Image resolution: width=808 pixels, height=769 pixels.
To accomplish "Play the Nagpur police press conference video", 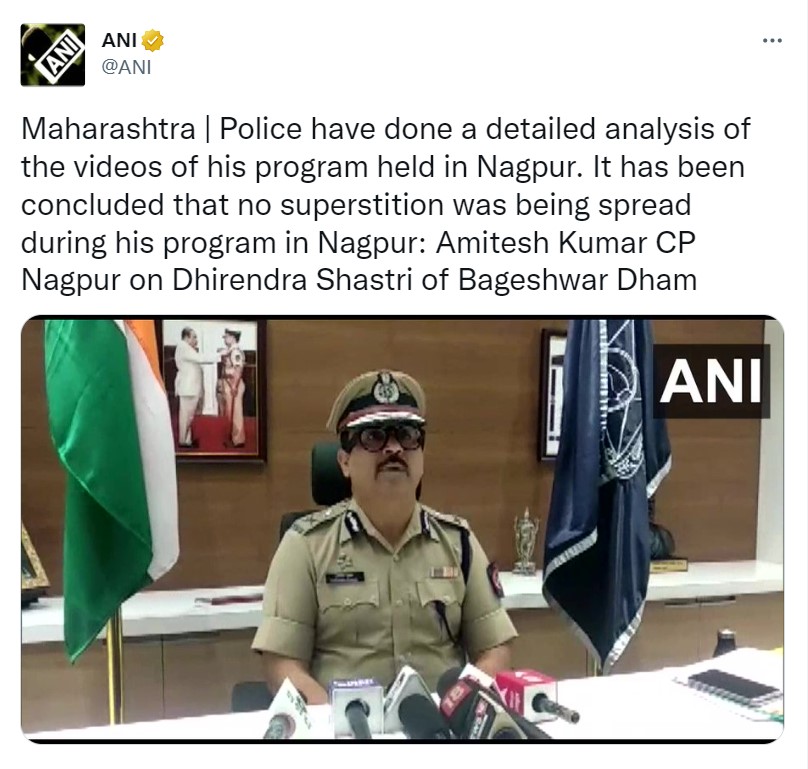I will (402, 529).
